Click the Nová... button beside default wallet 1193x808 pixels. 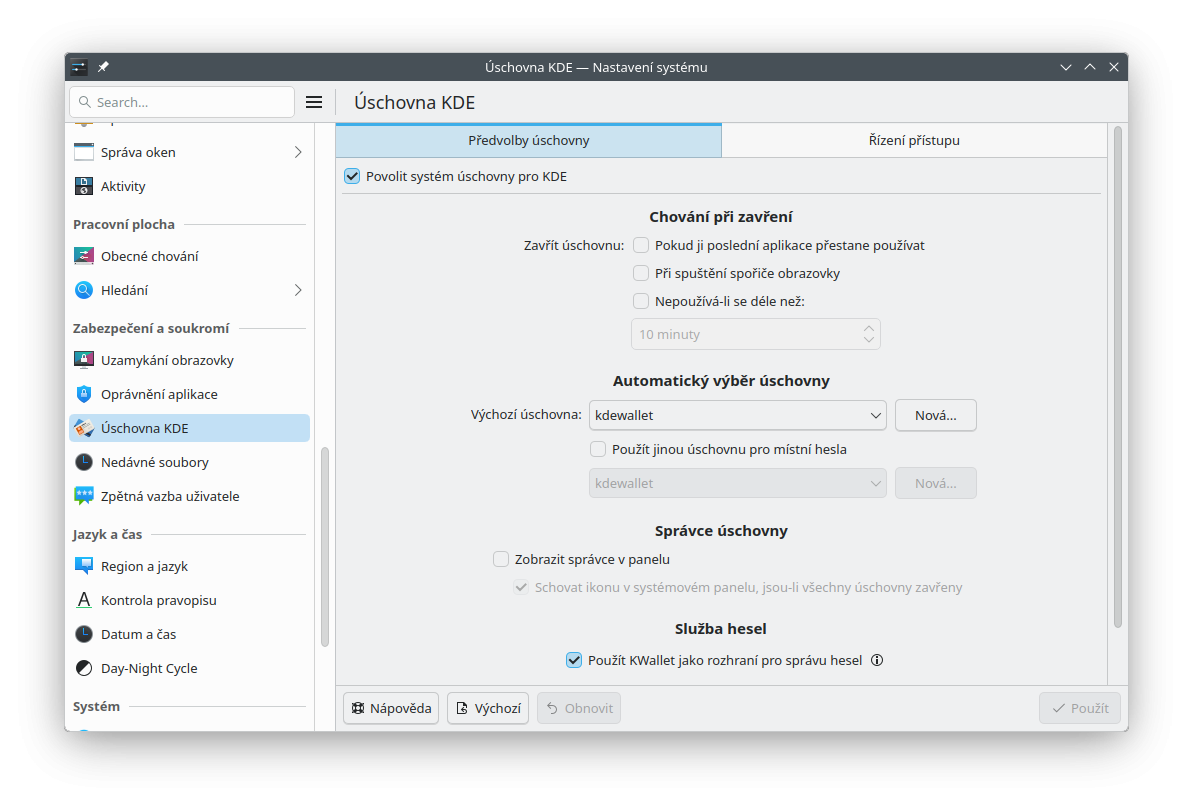click(x=935, y=415)
